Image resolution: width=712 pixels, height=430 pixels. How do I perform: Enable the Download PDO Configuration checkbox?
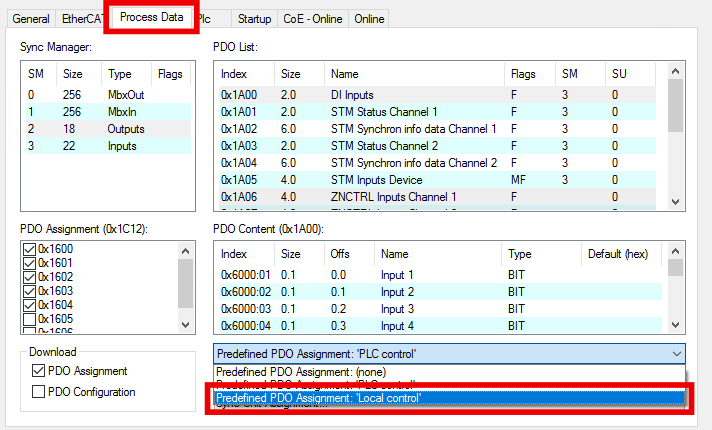(x=39, y=391)
